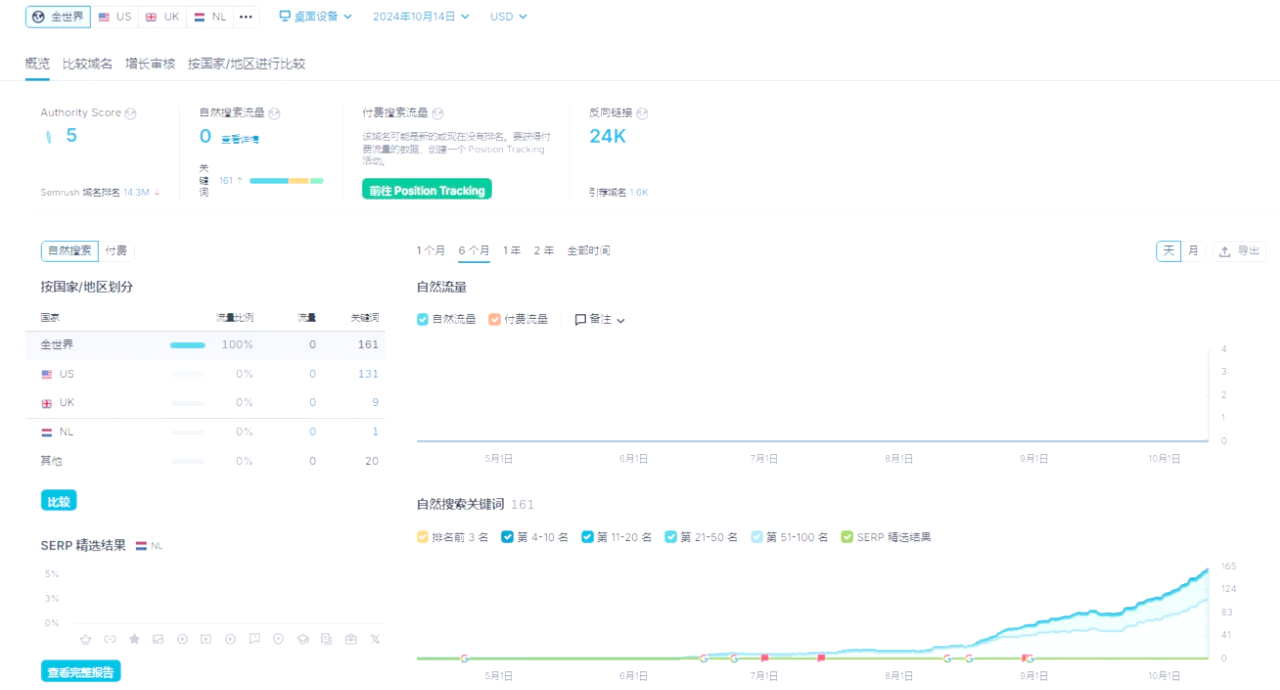Open the 1.6K referring domains link
The image size is (1280, 690).
(x=639, y=192)
